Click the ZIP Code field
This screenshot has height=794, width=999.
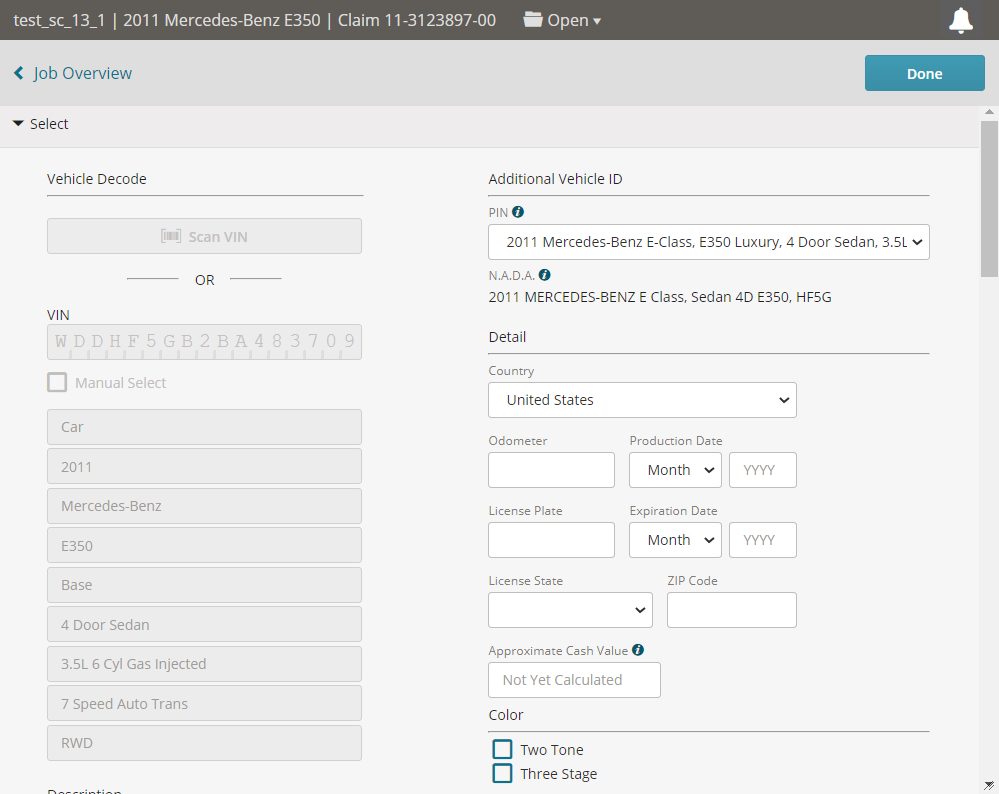coord(731,610)
